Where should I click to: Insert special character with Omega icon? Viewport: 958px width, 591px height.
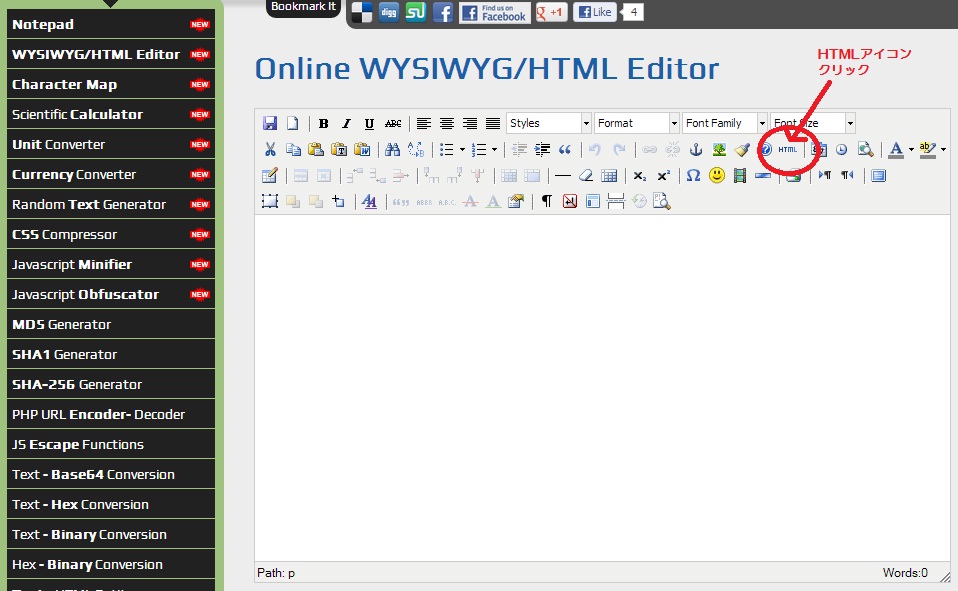pos(693,176)
